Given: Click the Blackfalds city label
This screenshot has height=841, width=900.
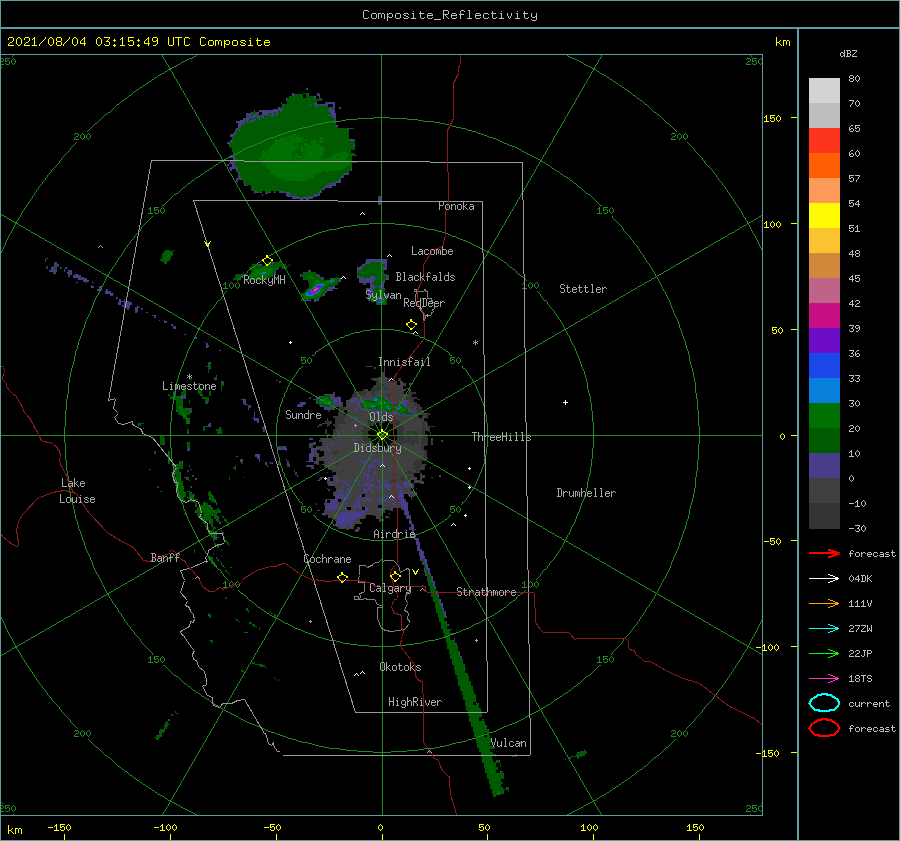Looking at the screenshot, I should [425, 277].
